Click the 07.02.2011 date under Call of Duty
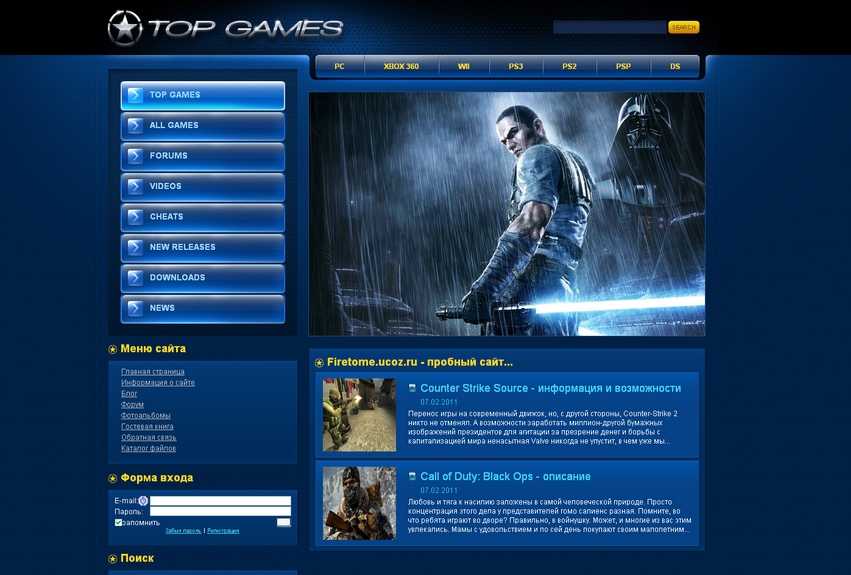This screenshot has height=575, width=851. (x=439, y=490)
